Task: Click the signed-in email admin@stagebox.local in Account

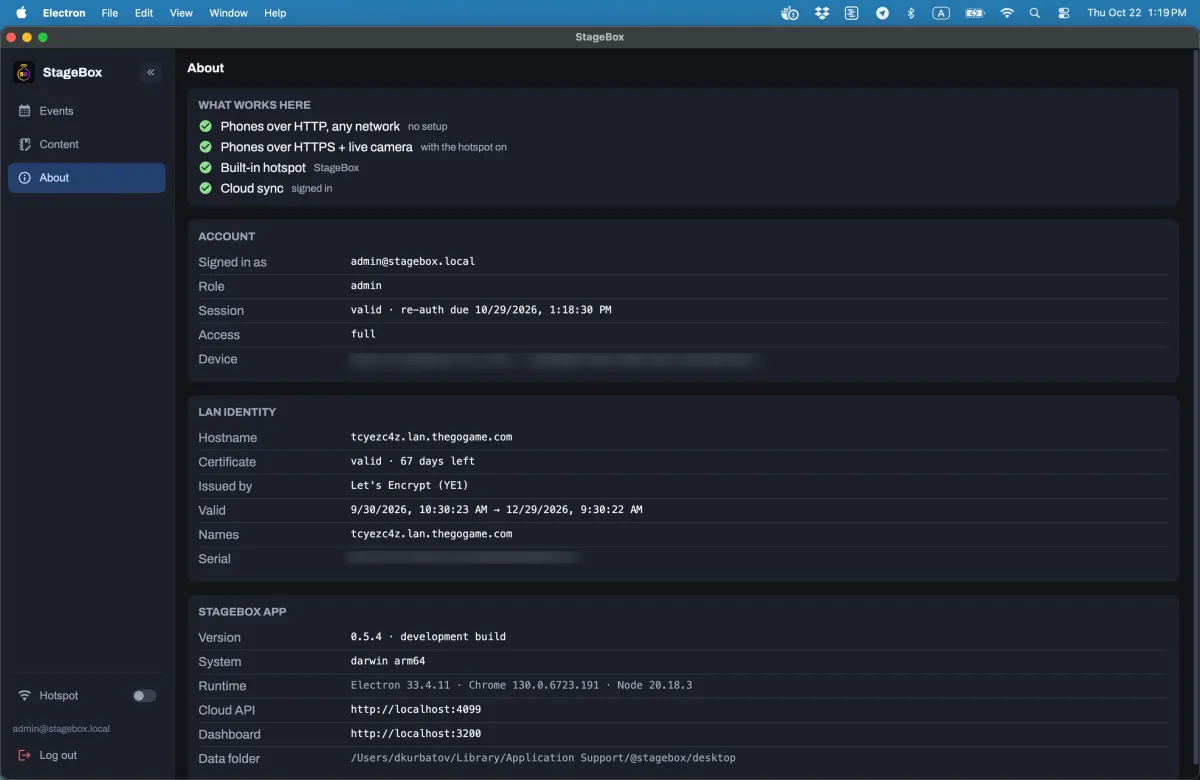Action: (413, 262)
